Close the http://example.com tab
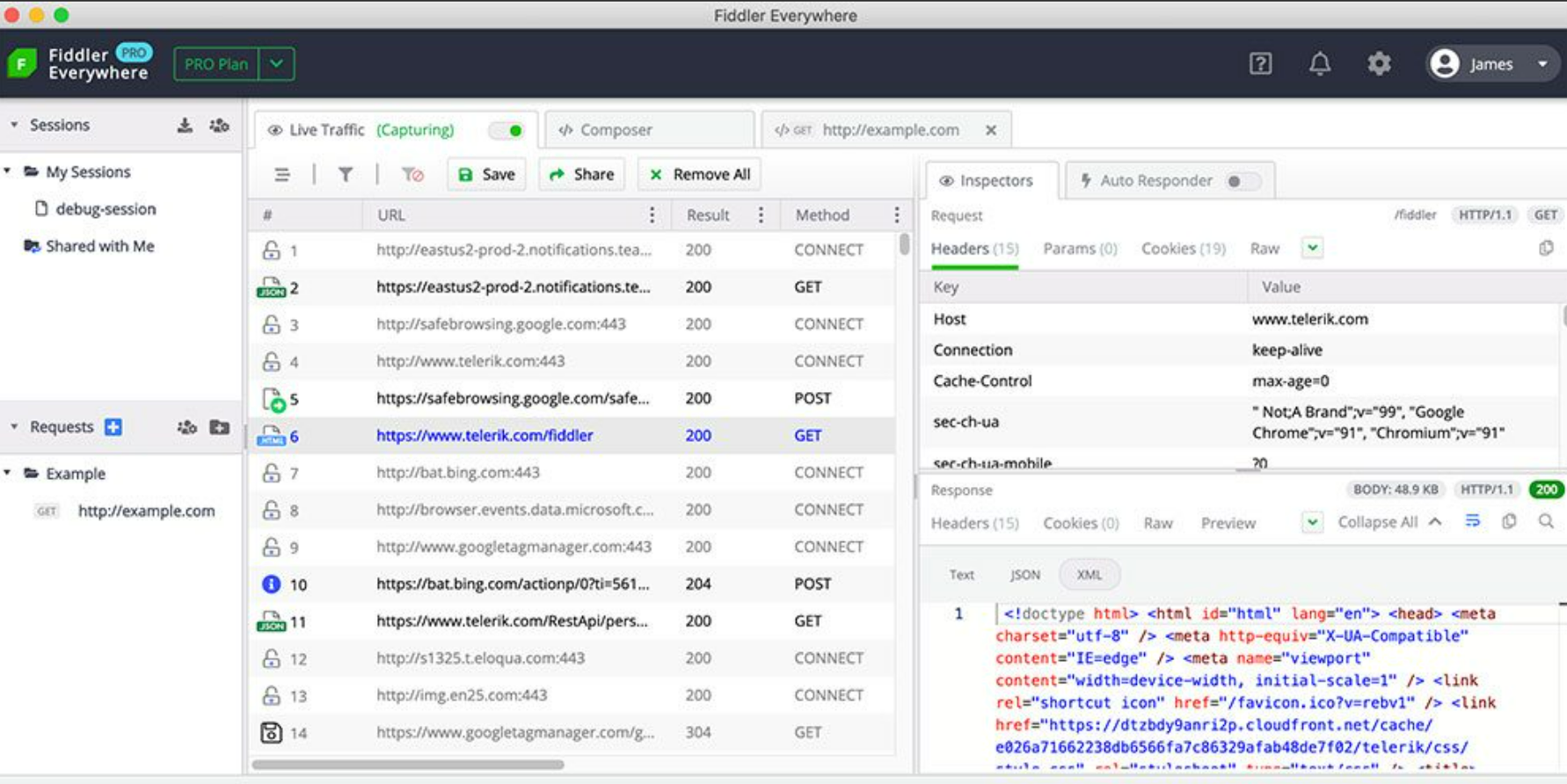The width and height of the screenshot is (1567, 784). click(991, 130)
